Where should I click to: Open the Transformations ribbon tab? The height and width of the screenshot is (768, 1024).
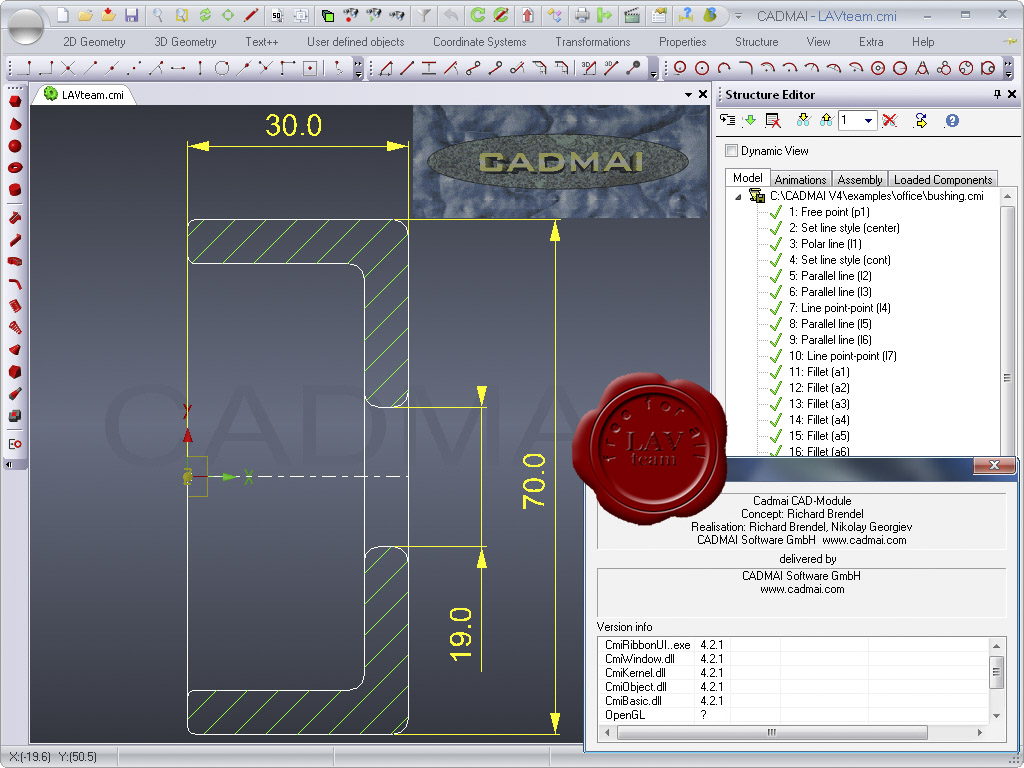click(592, 42)
